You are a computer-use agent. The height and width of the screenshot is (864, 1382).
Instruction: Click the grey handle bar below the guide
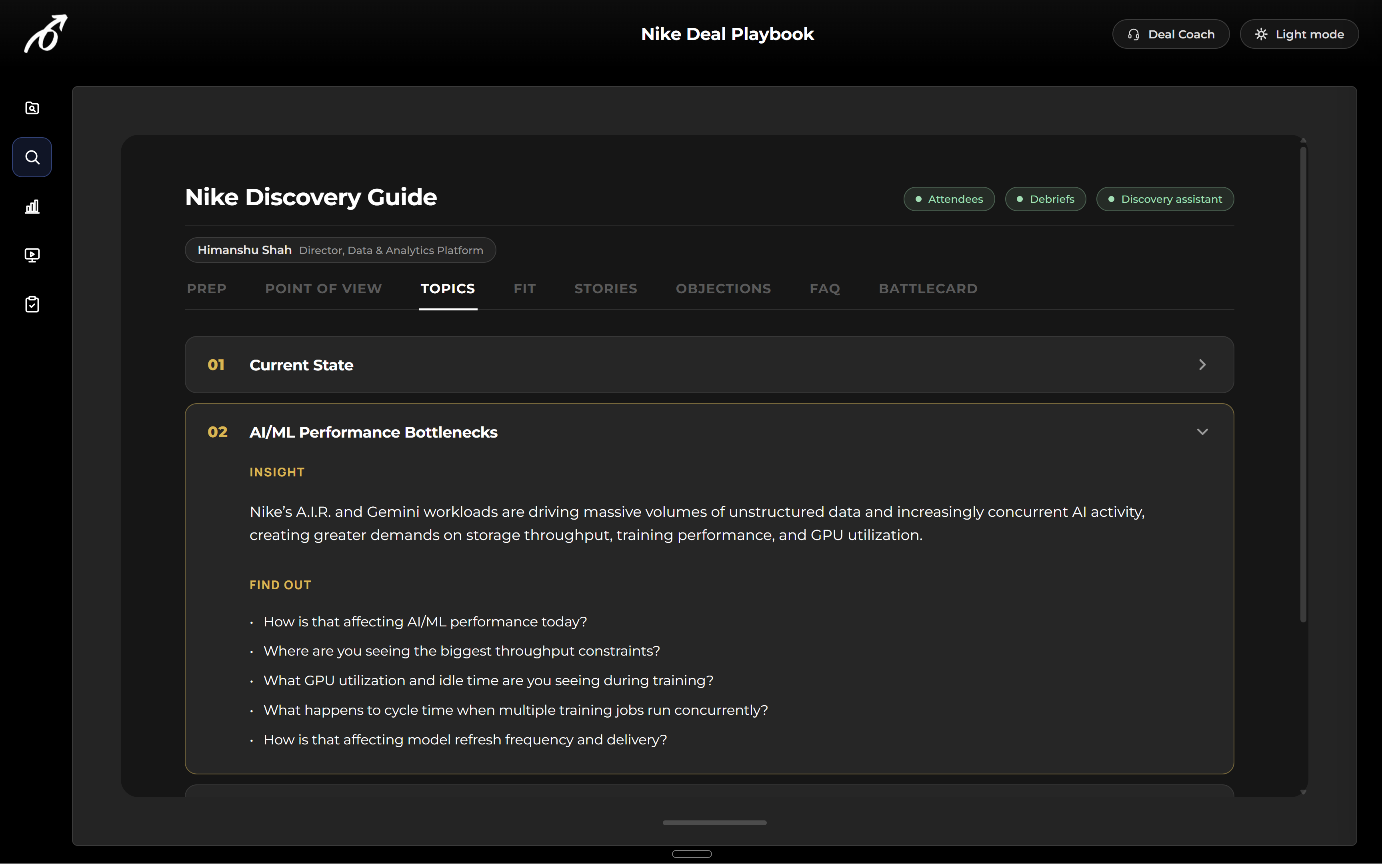[x=715, y=823]
